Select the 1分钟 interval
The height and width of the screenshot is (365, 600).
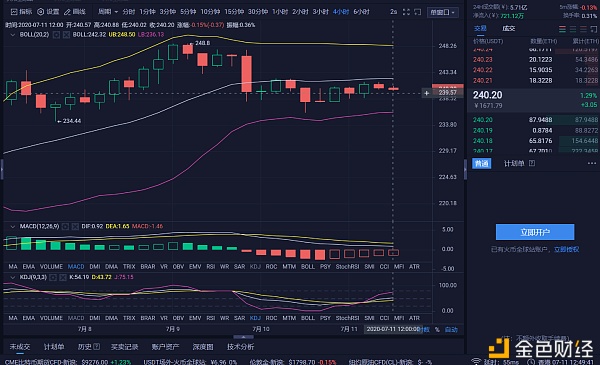point(147,12)
